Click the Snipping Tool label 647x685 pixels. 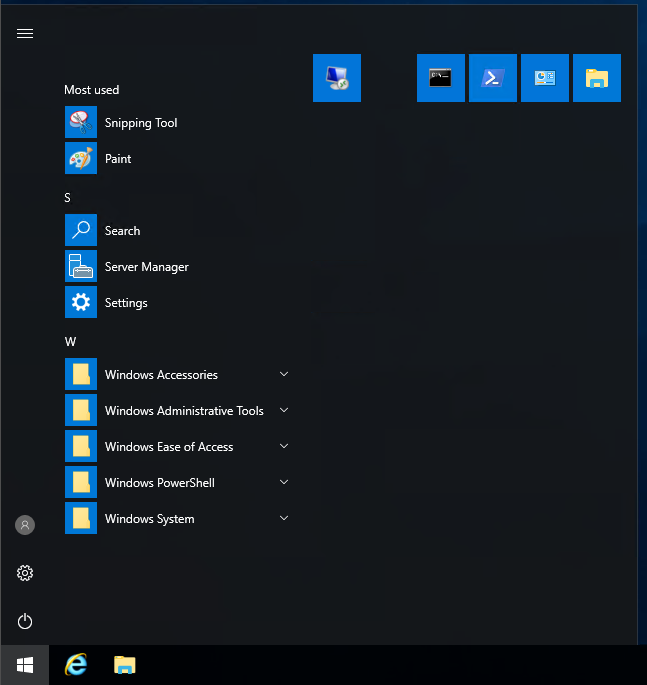(x=141, y=123)
